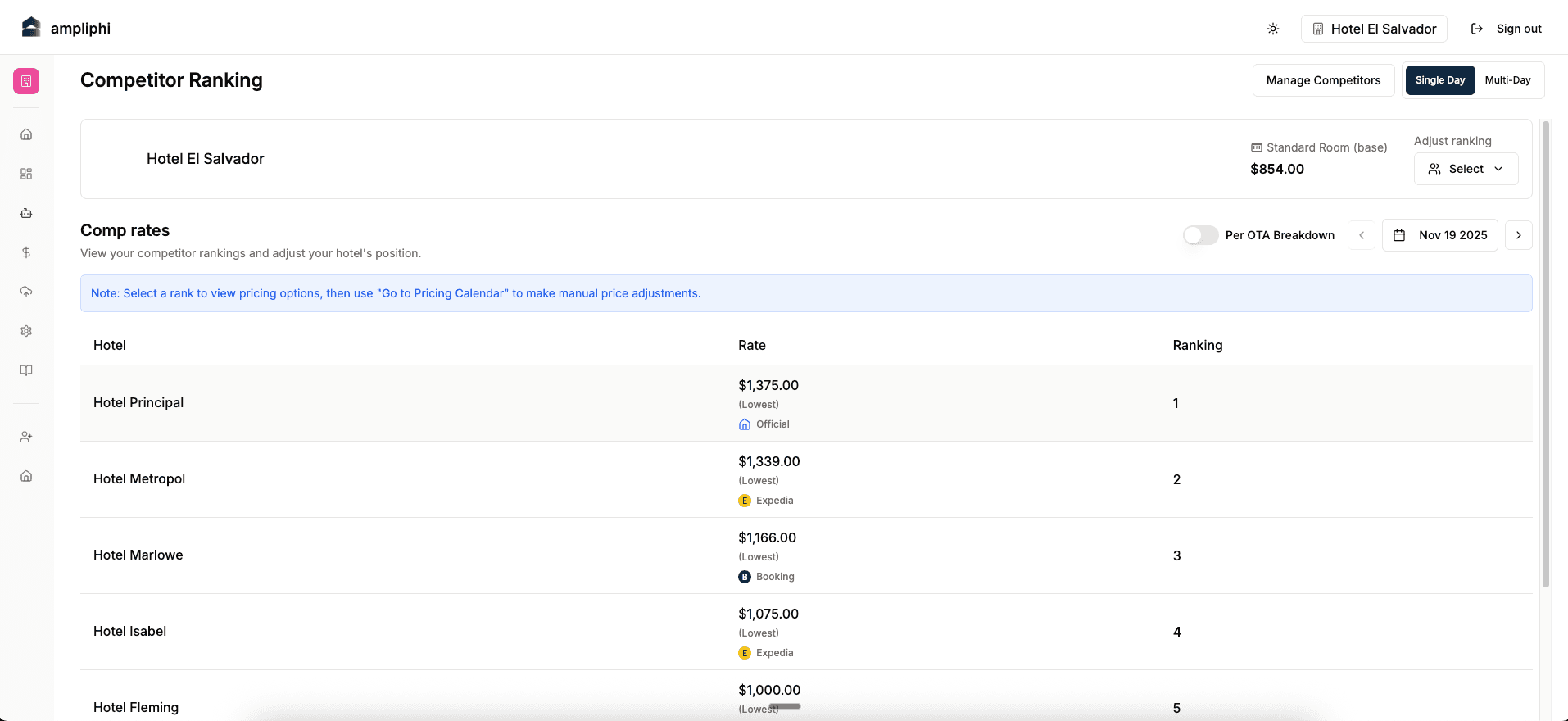Open the settings gear icon in sidebar
This screenshot has height=721, width=1568.
pyautogui.click(x=26, y=331)
